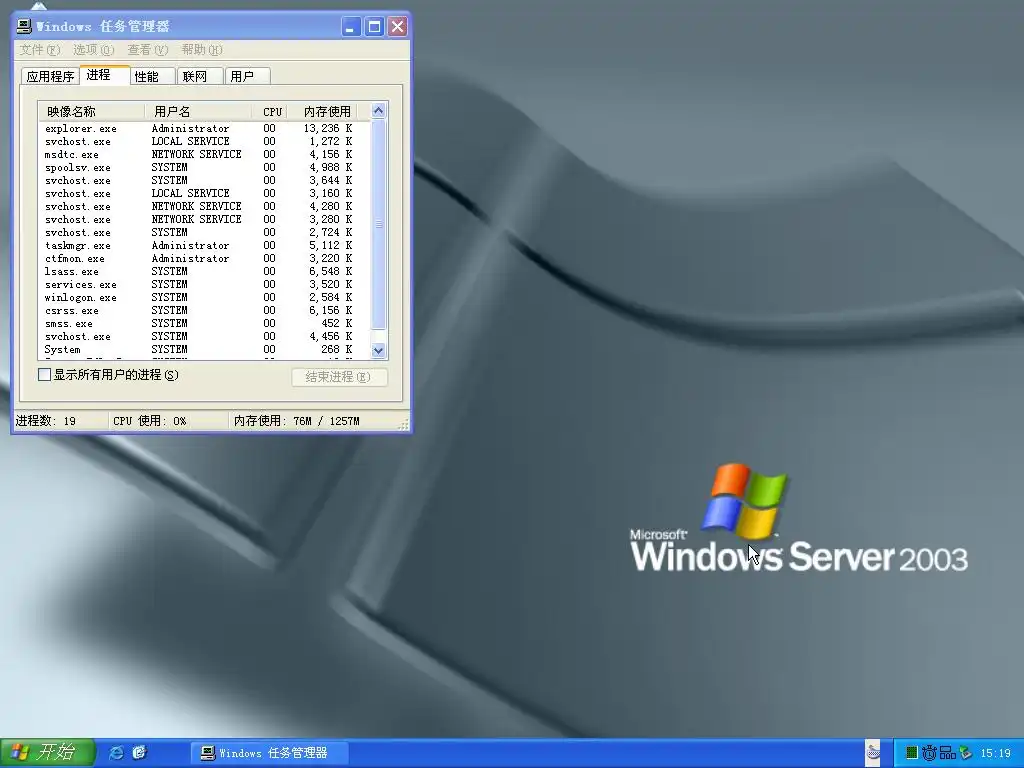Click the blue network boxes tray icon

tap(948, 753)
